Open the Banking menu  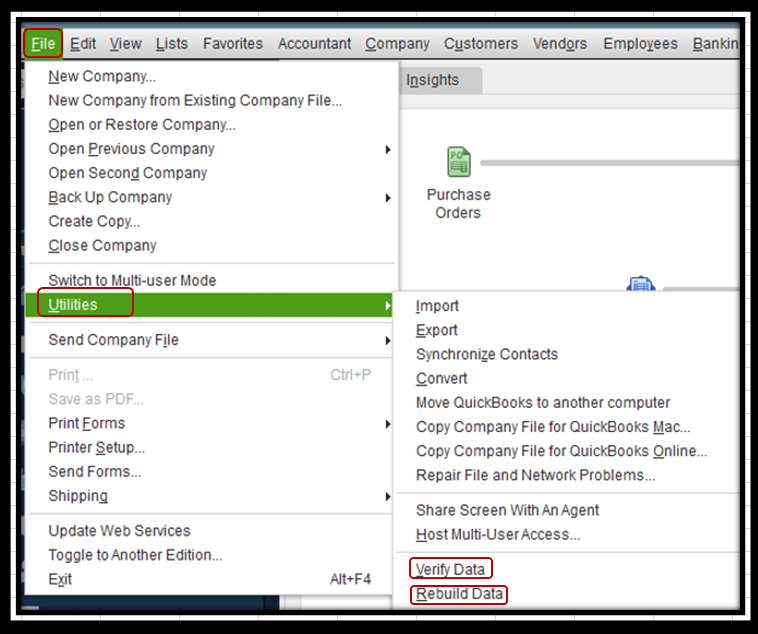715,44
